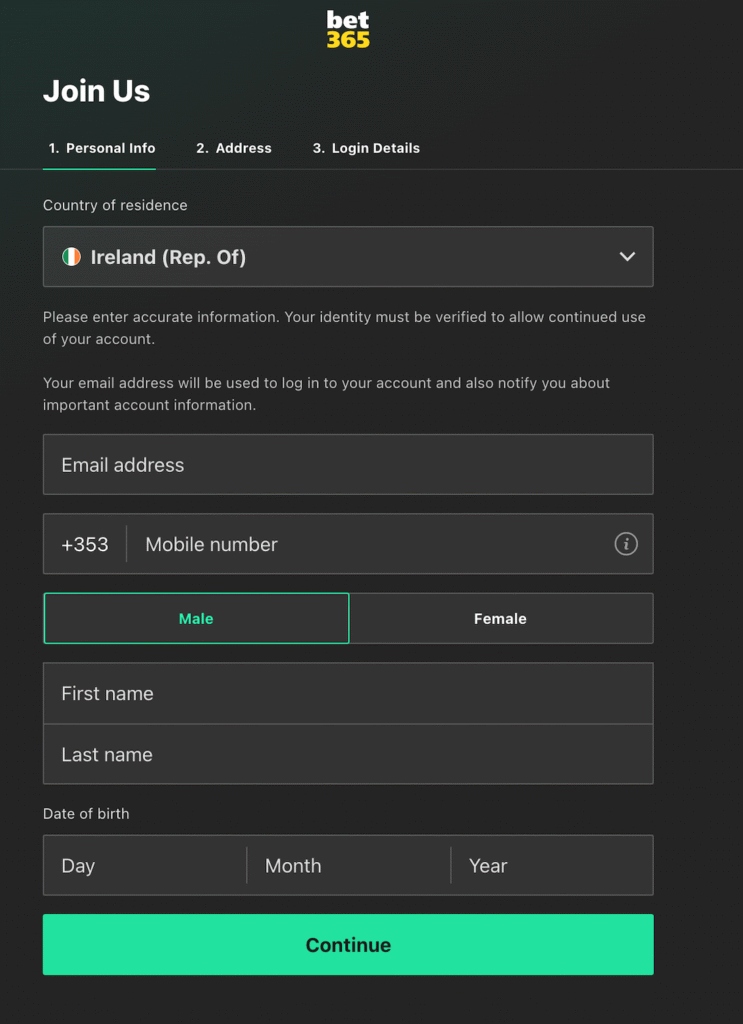Click the Country of residence label
This screenshot has width=743, height=1024.
115,205
